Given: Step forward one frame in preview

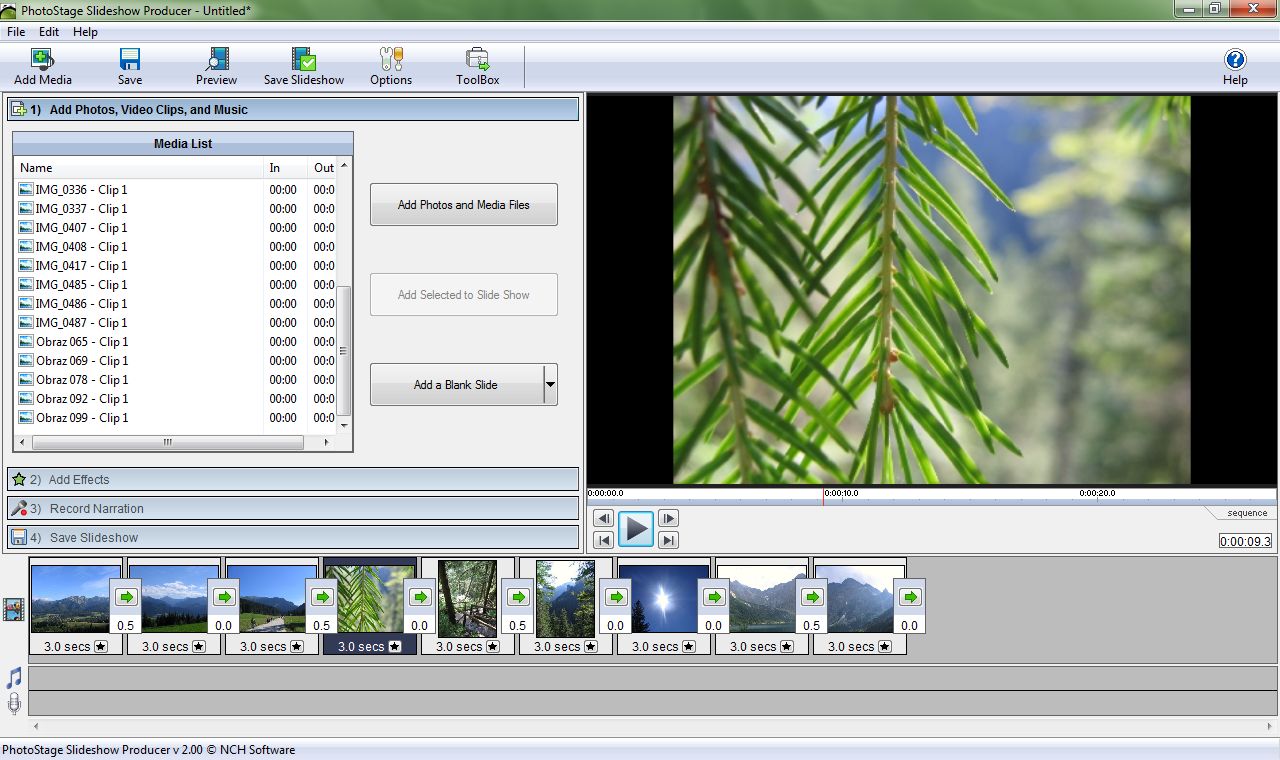Looking at the screenshot, I should [668, 518].
